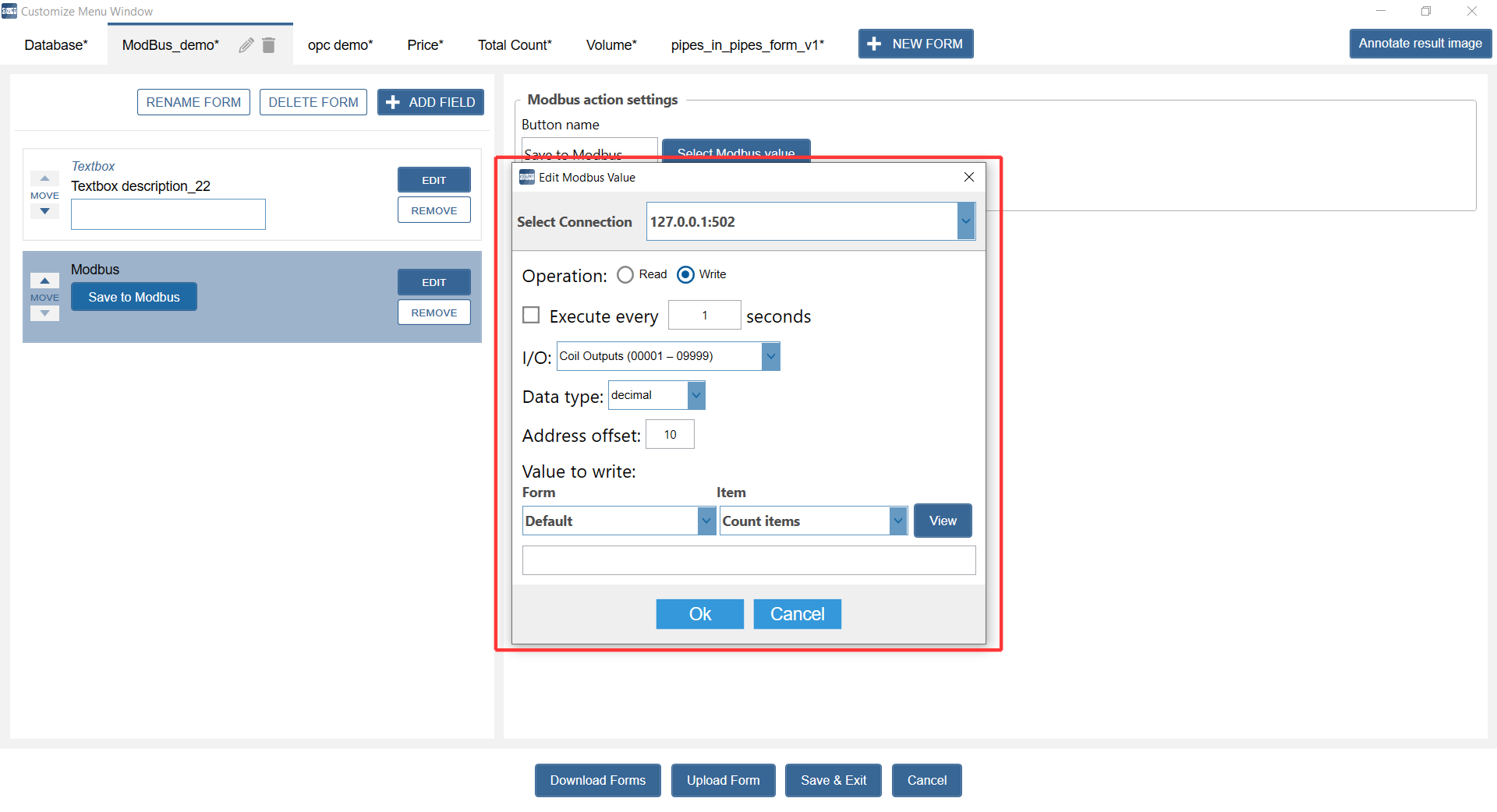This screenshot has width=1497, height=812.
Task: Click ADD FIELD plus button
Action: [430, 102]
